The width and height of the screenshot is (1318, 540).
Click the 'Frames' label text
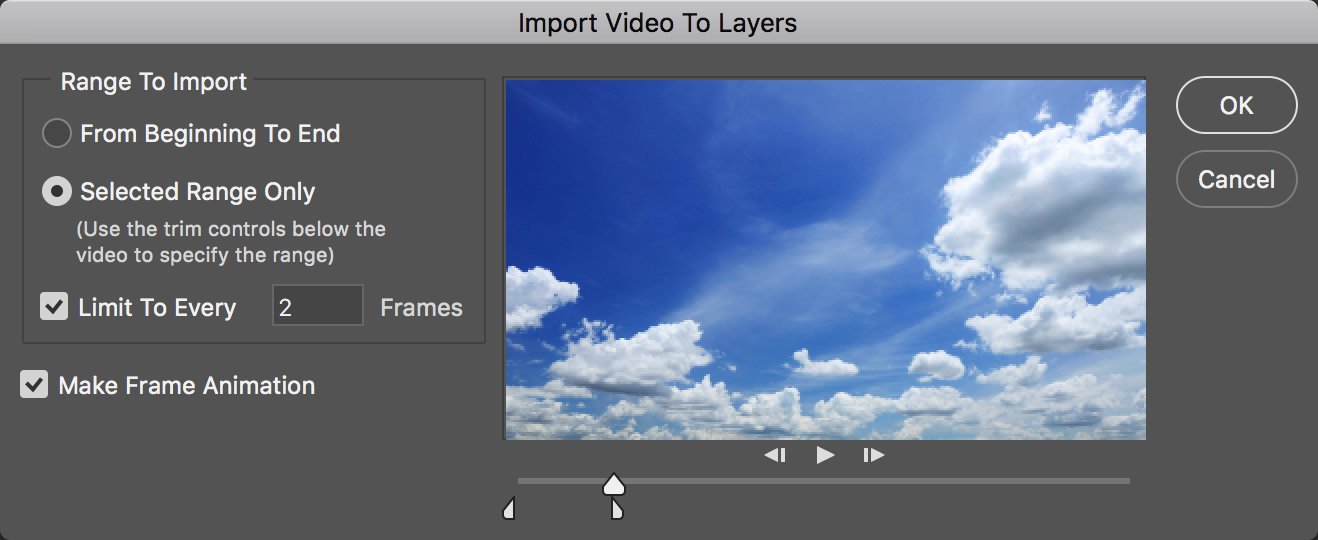pyautogui.click(x=421, y=308)
